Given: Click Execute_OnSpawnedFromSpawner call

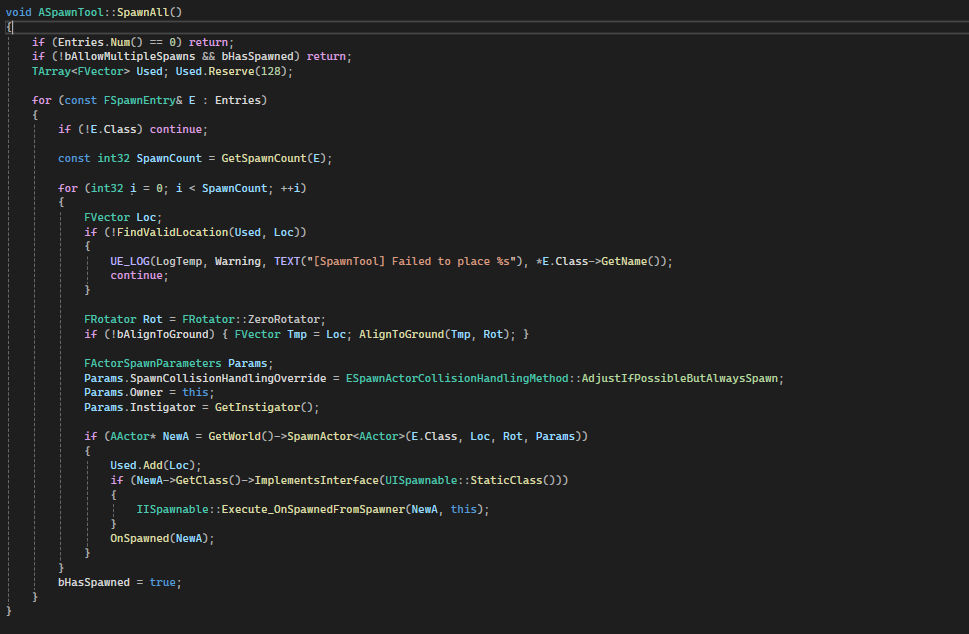Looking at the screenshot, I should (x=313, y=509).
